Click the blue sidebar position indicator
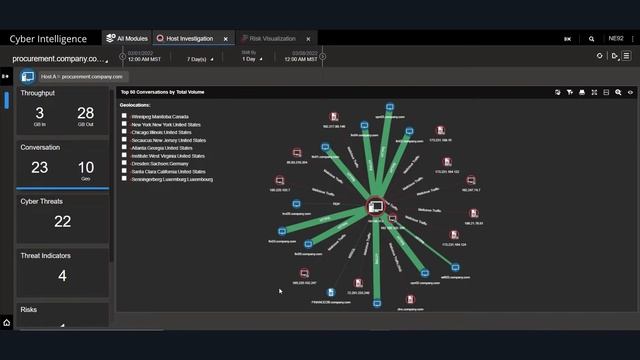The height and width of the screenshot is (360, 640). (7, 100)
